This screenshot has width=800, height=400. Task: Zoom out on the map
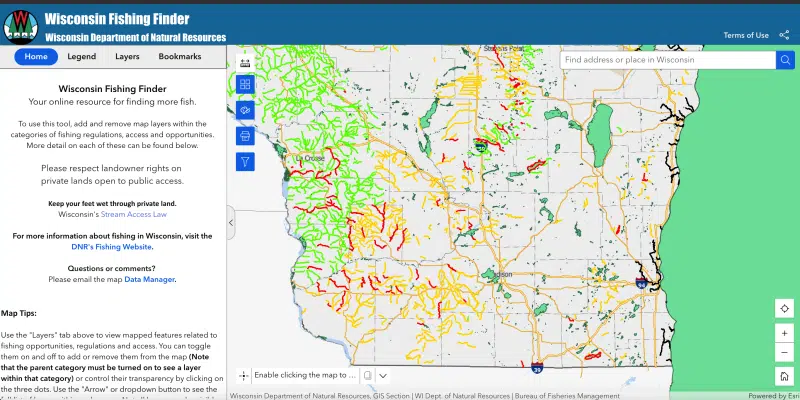pos(784,353)
